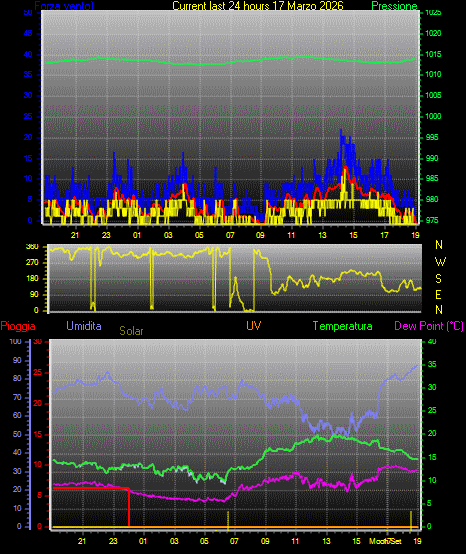Select the chart title 17 Marzo 2026
The width and height of the screenshot is (466, 554).
307,6
